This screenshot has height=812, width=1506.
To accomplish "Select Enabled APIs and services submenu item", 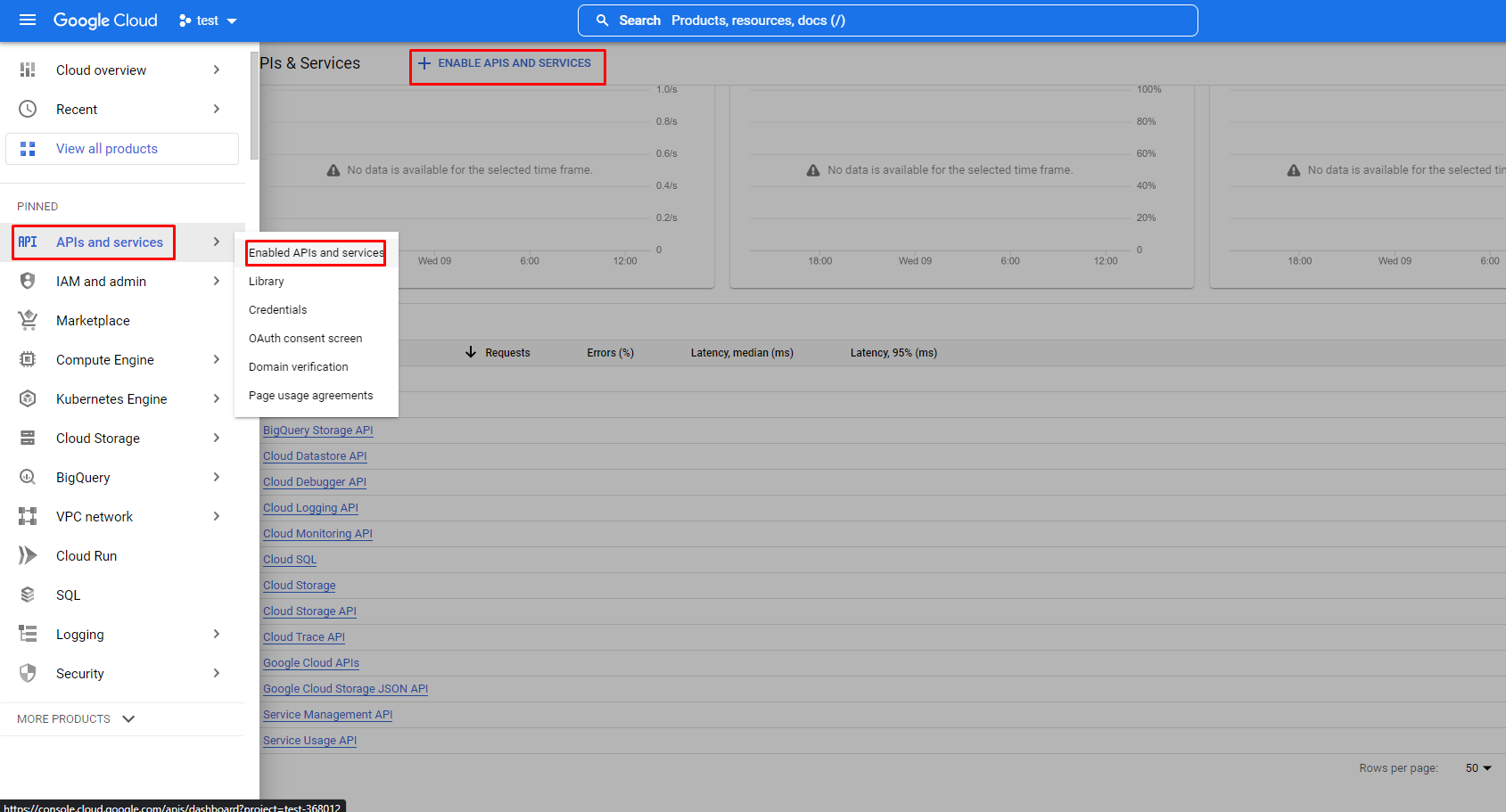I will (317, 253).
